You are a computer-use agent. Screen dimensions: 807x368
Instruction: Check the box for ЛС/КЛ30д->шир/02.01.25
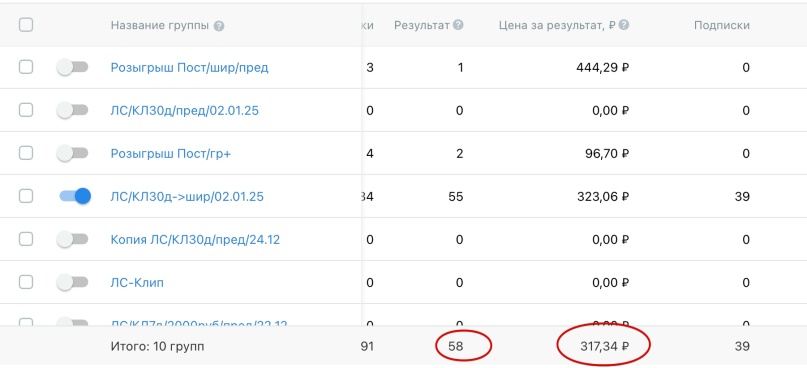[26, 196]
